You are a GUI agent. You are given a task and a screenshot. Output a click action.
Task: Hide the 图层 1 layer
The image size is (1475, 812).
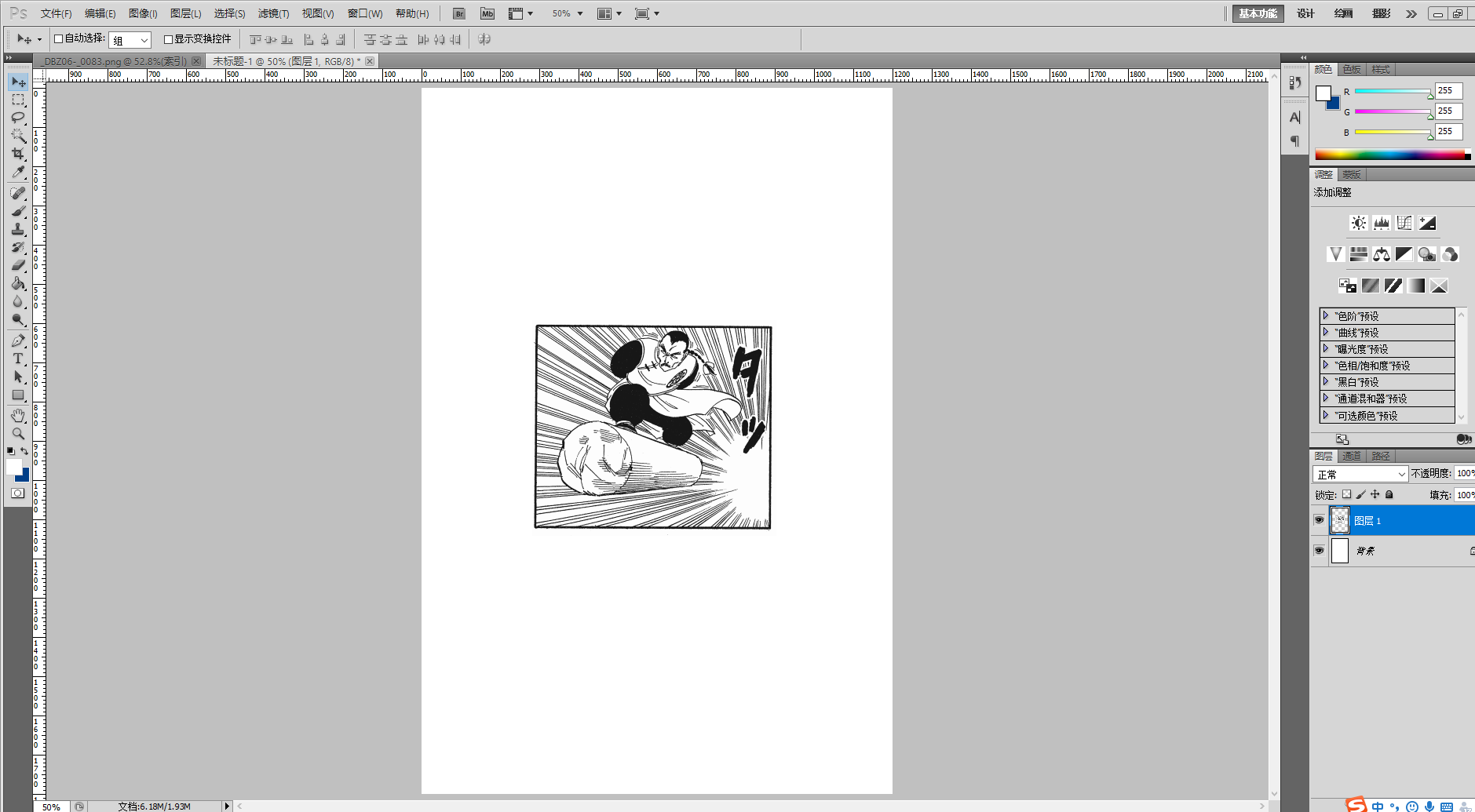click(1319, 520)
